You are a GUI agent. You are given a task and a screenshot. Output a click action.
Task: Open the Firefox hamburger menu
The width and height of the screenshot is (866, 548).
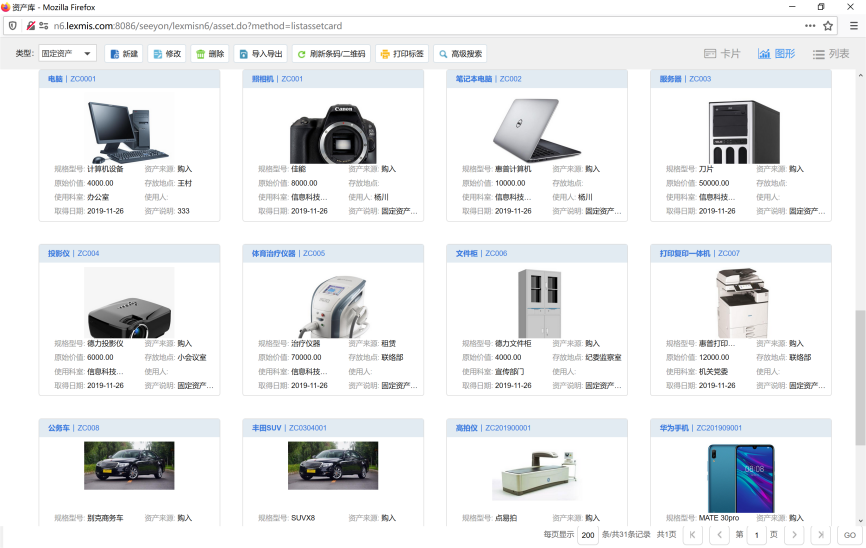(x=853, y=25)
